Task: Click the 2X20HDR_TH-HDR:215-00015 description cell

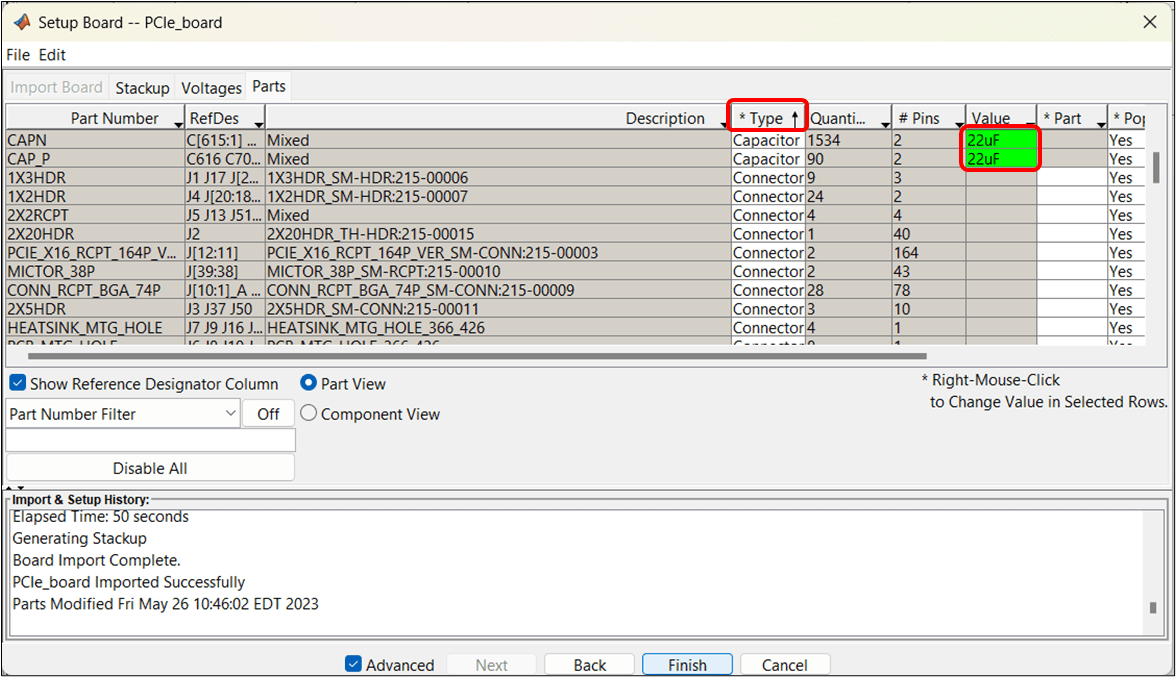Action: point(498,234)
